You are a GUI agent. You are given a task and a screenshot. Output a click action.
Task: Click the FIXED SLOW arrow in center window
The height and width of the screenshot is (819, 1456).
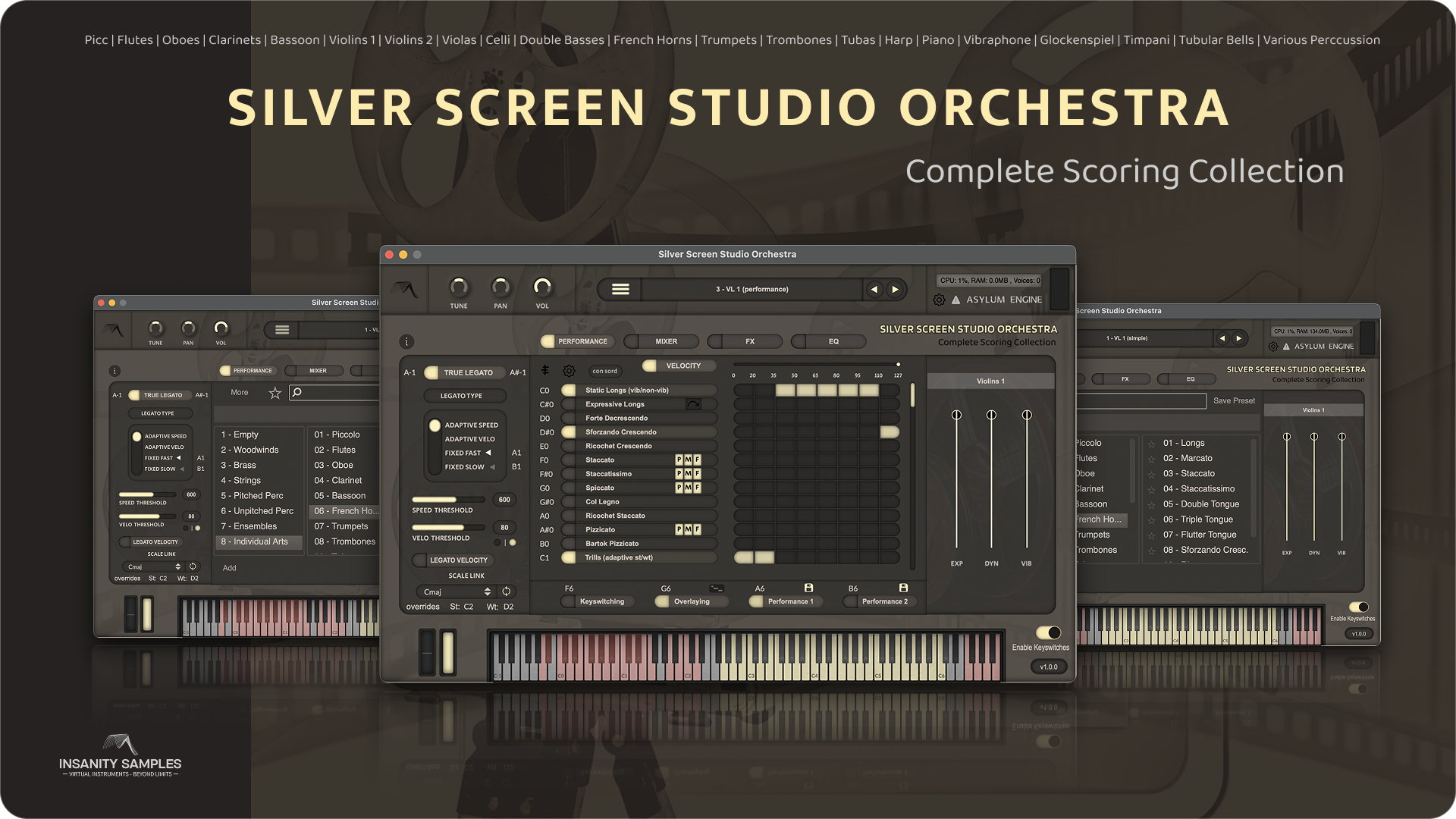492,467
